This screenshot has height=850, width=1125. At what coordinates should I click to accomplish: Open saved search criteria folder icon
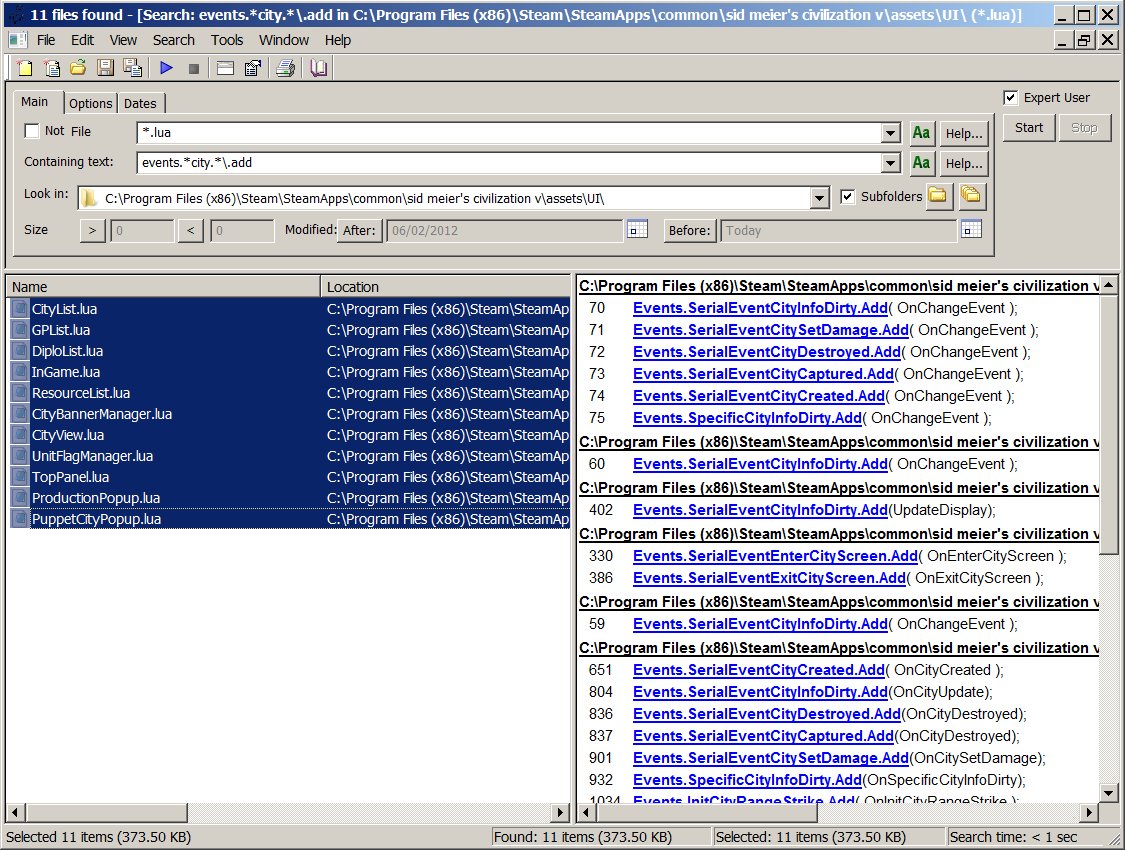(x=77, y=68)
